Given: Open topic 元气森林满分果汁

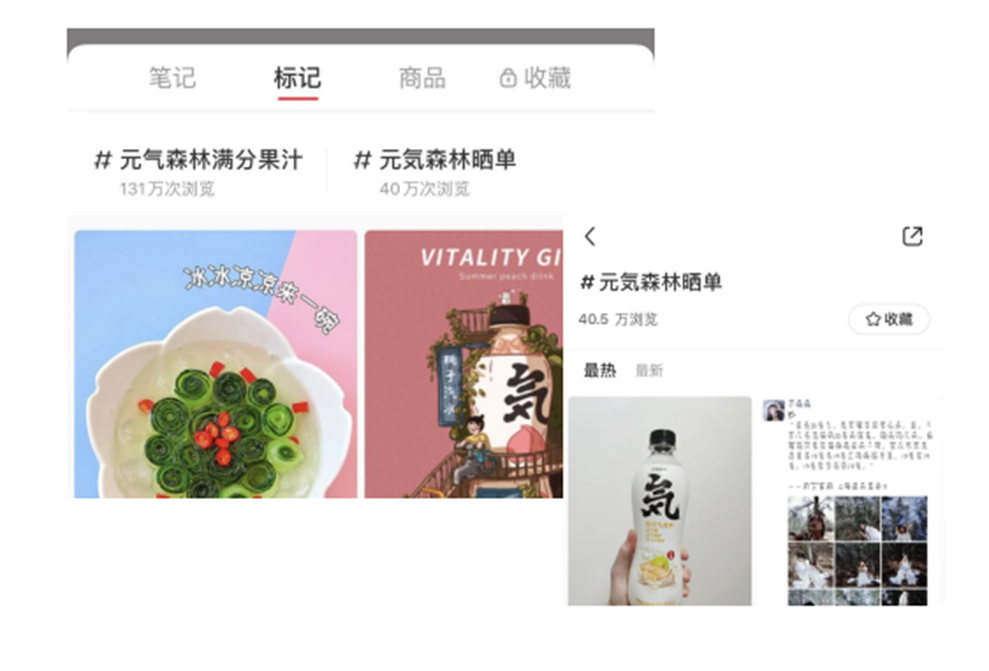Looking at the screenshot, I should 198,170.
